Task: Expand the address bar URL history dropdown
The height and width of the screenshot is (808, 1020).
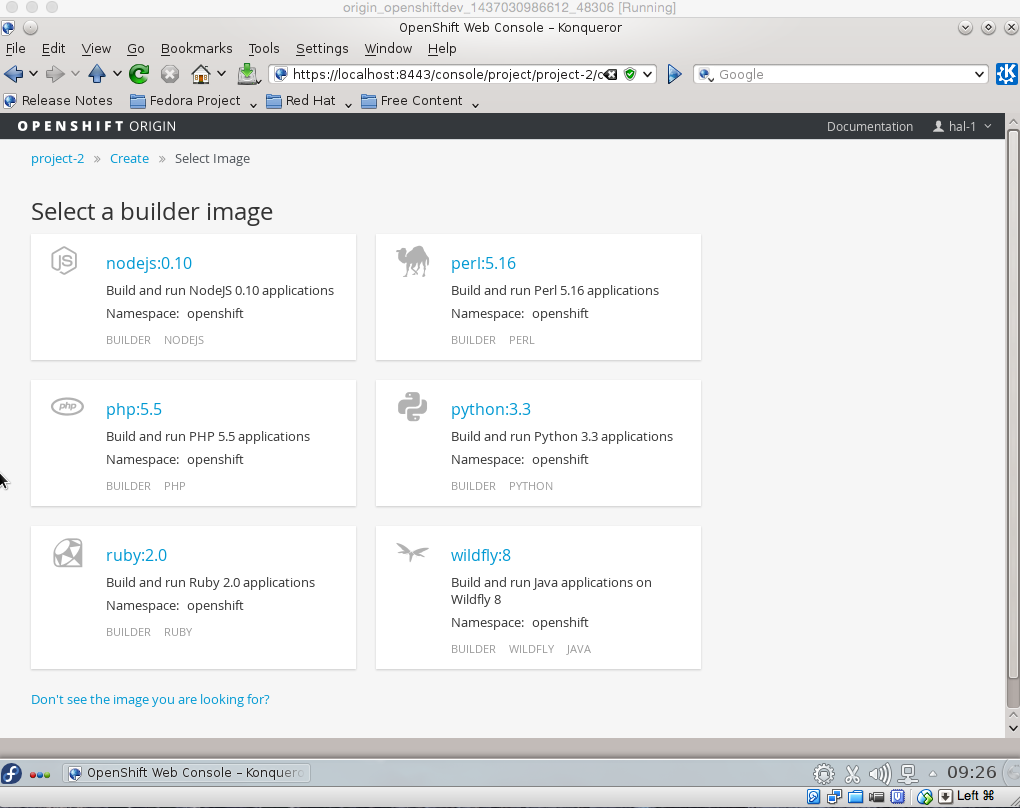Action: point(648,74)
